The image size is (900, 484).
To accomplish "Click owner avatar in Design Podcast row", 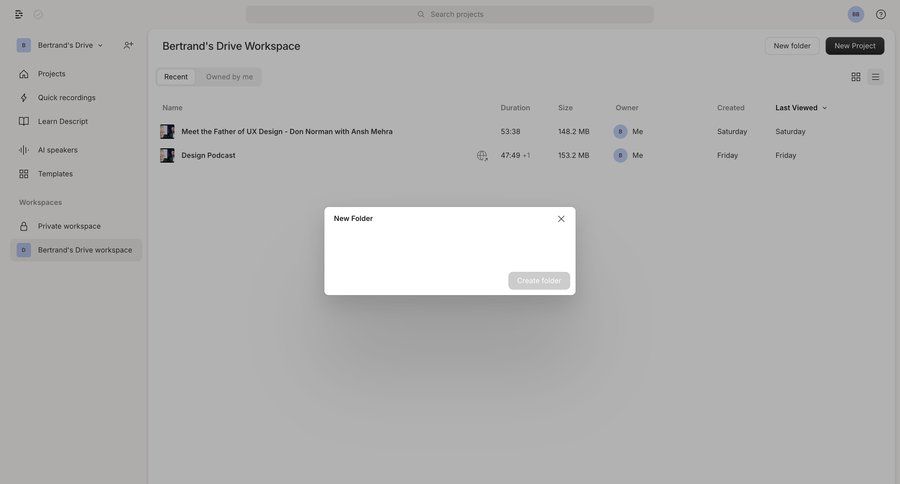I will 620,156.
